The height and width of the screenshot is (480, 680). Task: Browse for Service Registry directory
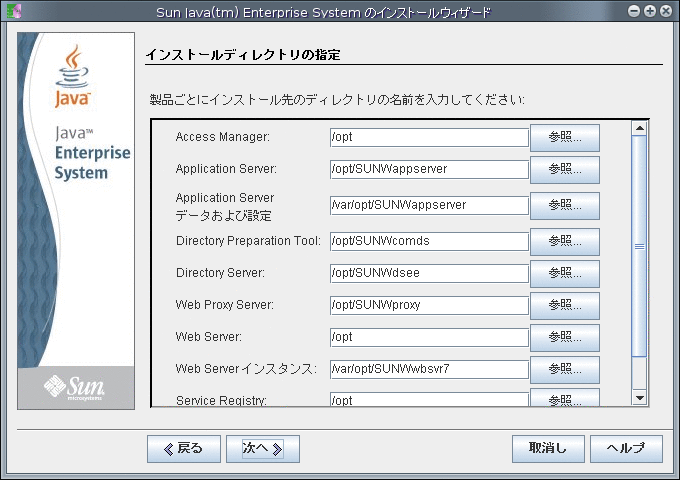coord(565,398)
